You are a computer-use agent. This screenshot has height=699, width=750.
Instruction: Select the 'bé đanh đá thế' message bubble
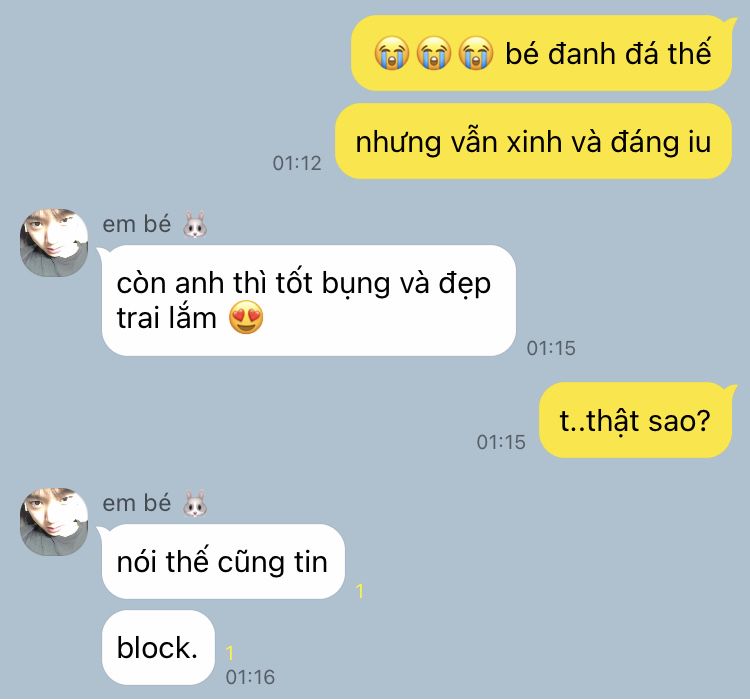pyautogui.click(x=543, y=53)
